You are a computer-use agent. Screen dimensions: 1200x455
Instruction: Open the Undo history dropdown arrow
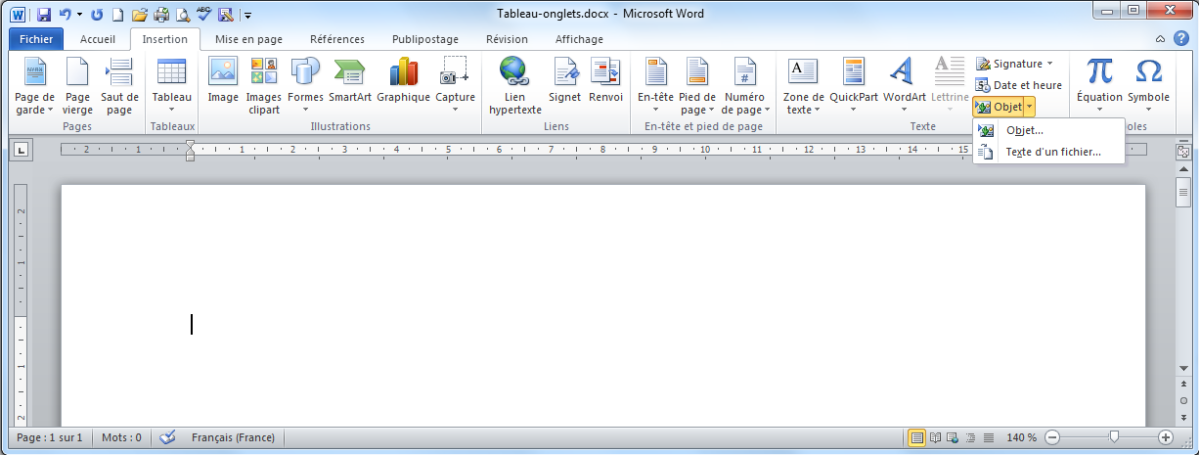(x=79, y=15)
